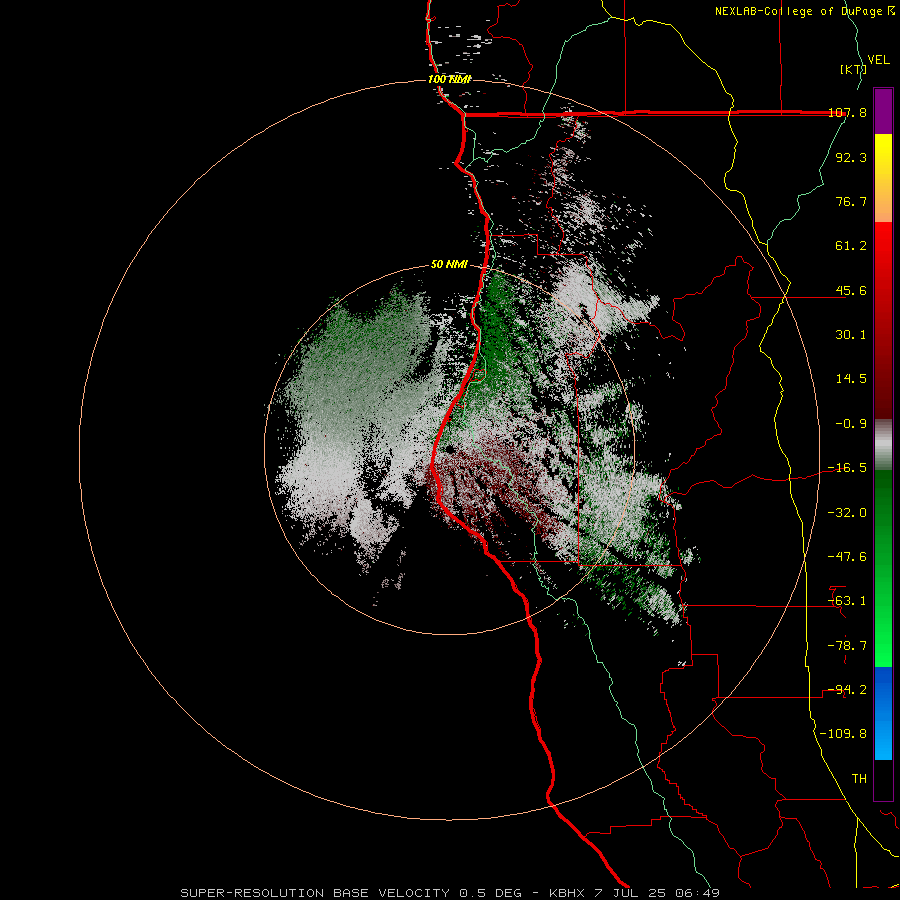Click the 50 NMI range ring label

(x=449, y=265)
